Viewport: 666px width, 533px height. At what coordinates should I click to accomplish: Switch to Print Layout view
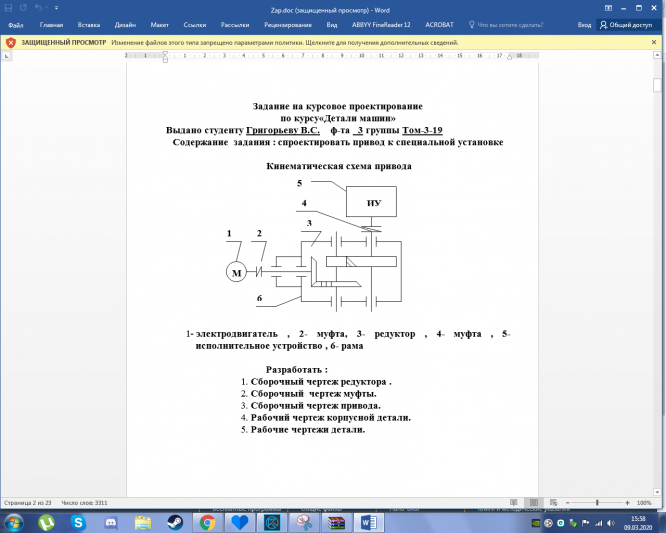(533, 503)
